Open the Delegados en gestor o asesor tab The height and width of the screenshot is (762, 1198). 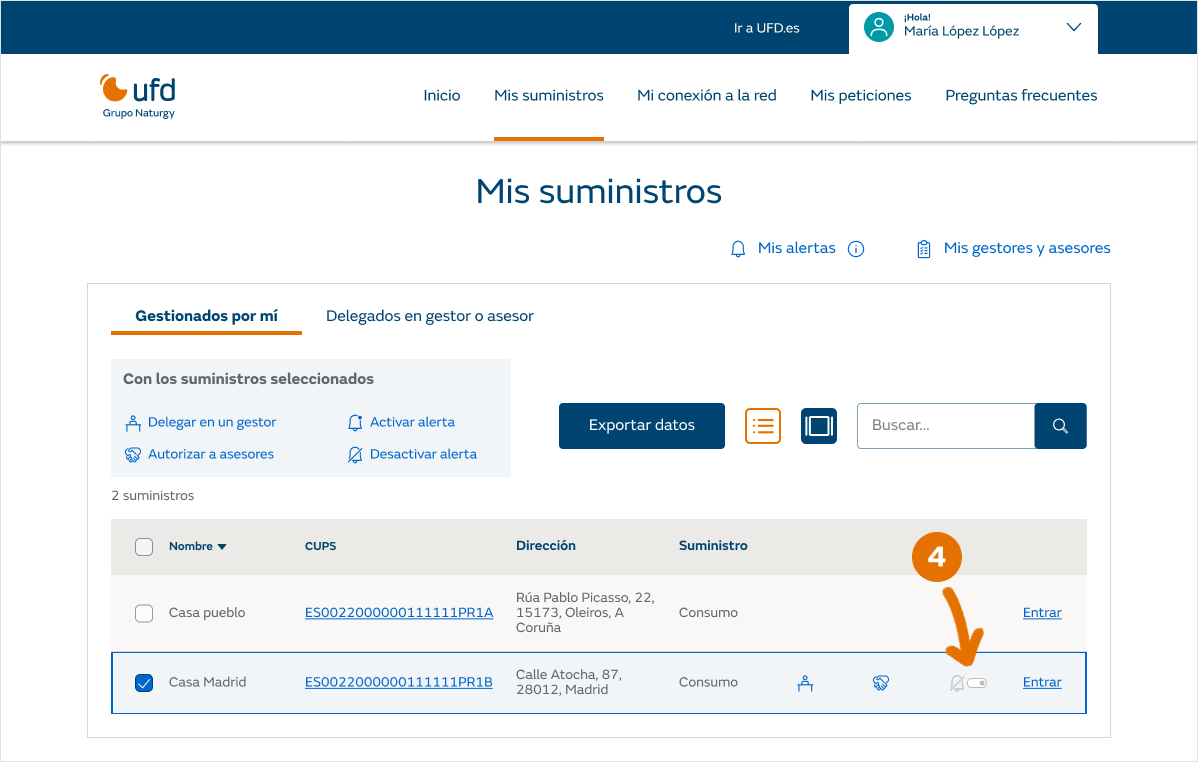coord(430,316)
